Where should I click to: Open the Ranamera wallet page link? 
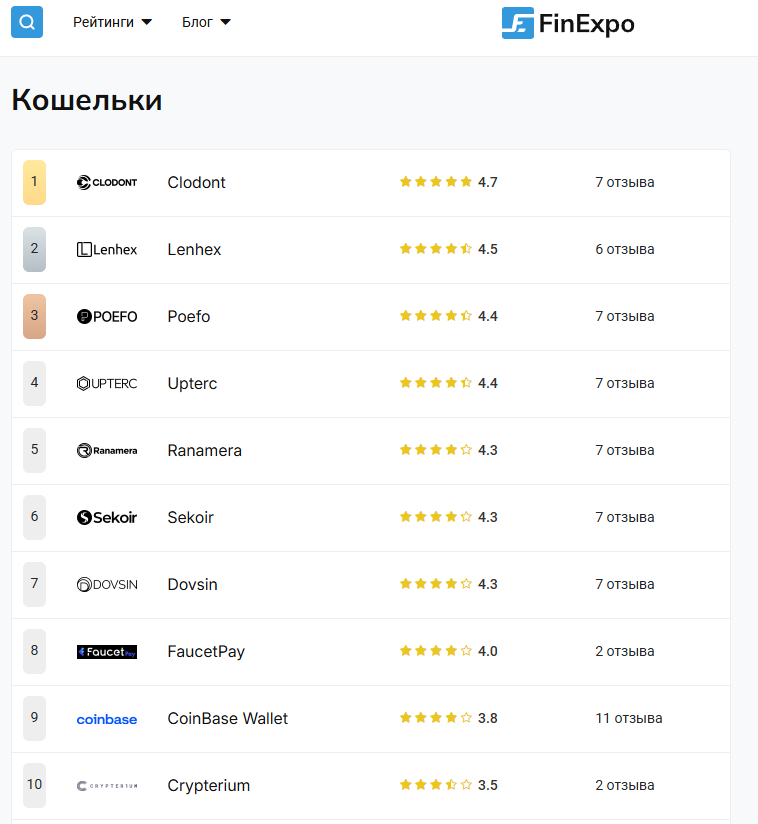pyautogui.click(x=204, y=450)
